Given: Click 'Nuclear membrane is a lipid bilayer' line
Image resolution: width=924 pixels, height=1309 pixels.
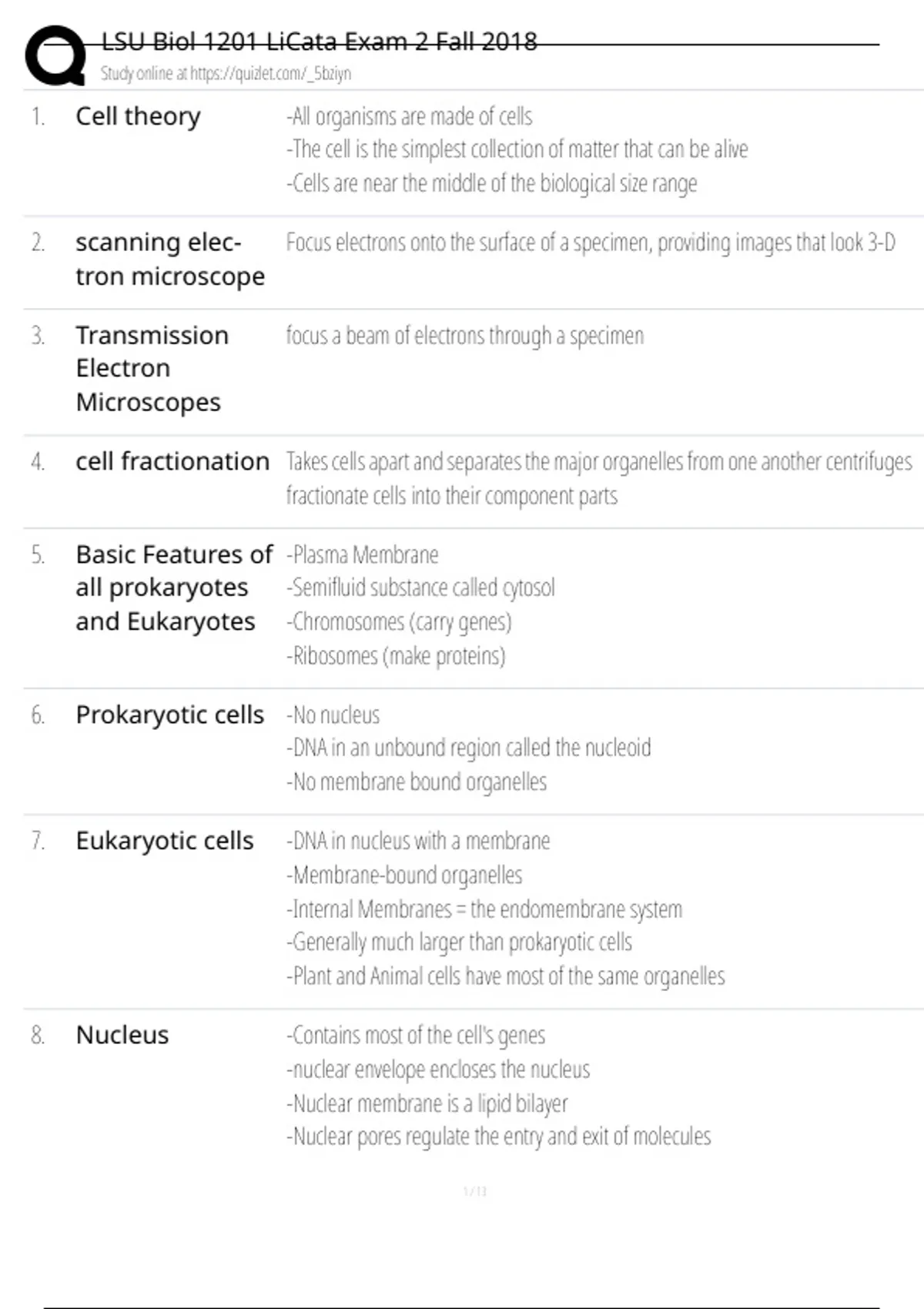Looking at the screenshot, I should click(x=427, y=1104).
